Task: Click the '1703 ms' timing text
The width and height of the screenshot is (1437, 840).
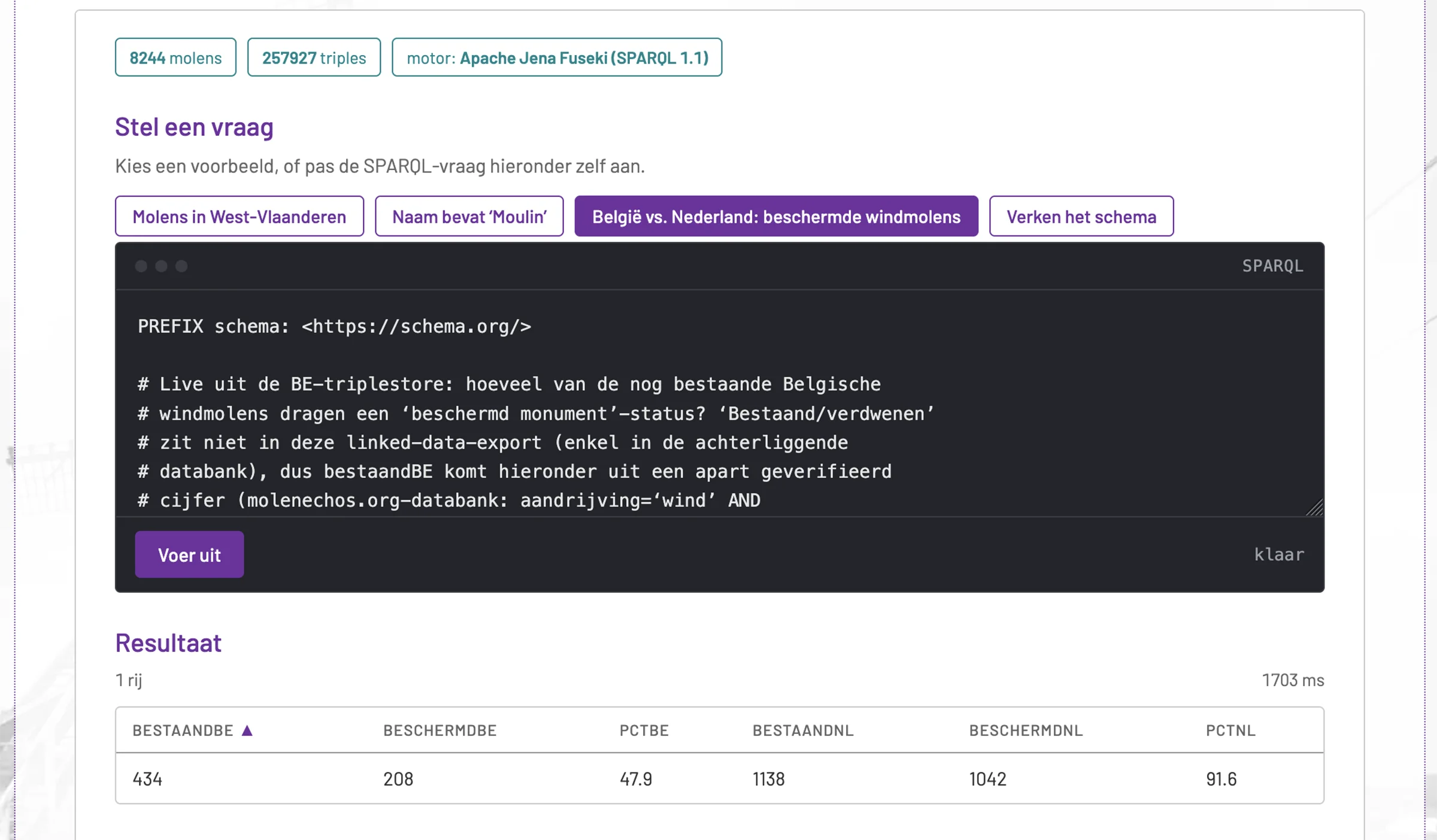Action: (1293, 680)
